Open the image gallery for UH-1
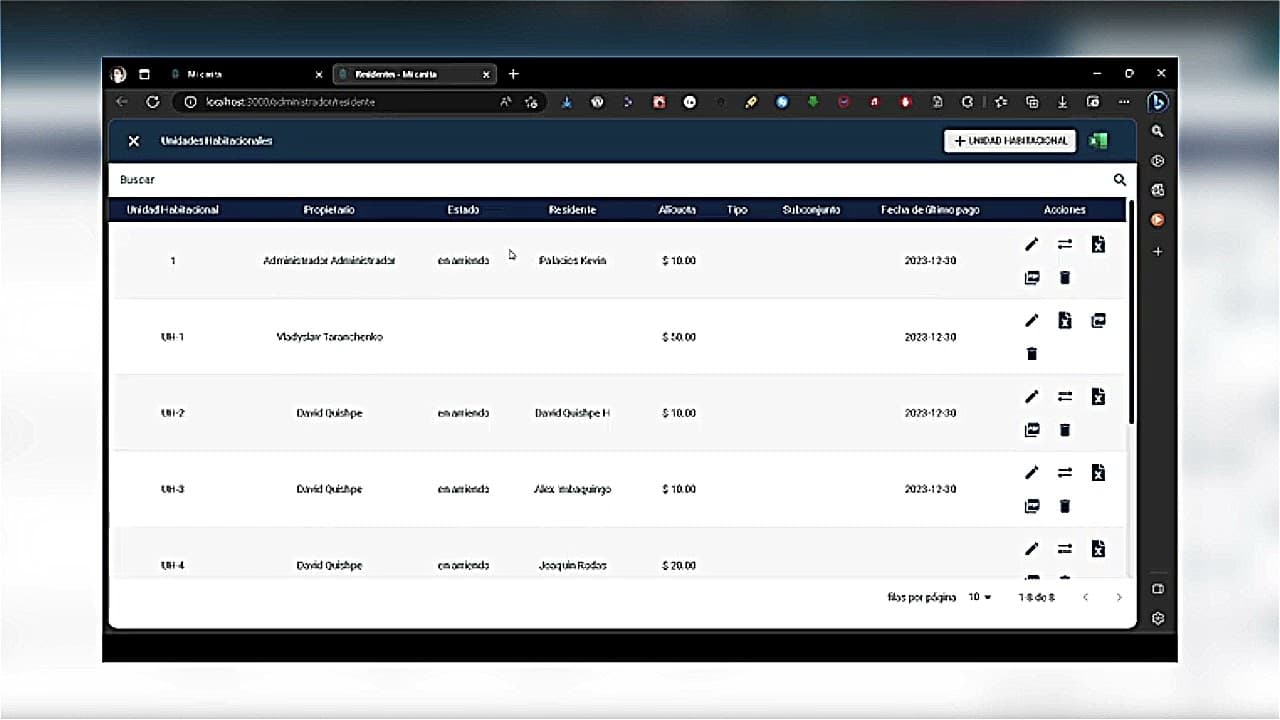 1098,321
